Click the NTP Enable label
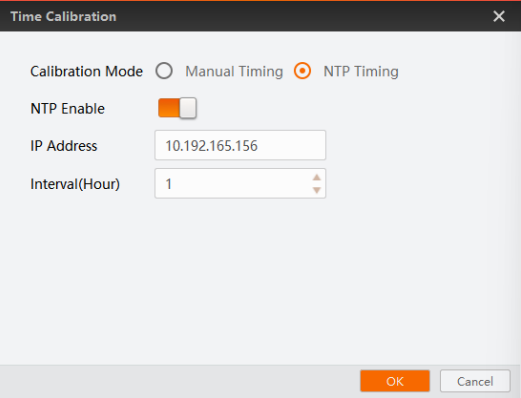This screenshot has height=398, width=521. [68, 109]
